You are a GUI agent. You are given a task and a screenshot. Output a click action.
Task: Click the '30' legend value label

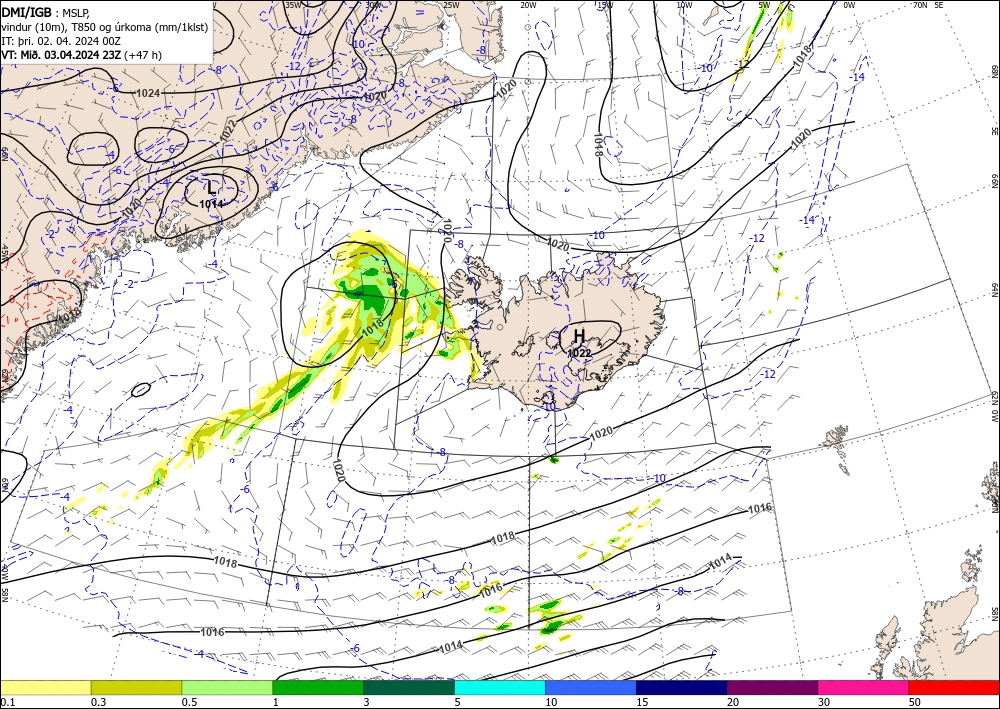pyautogui.click(x=823, y=702)
